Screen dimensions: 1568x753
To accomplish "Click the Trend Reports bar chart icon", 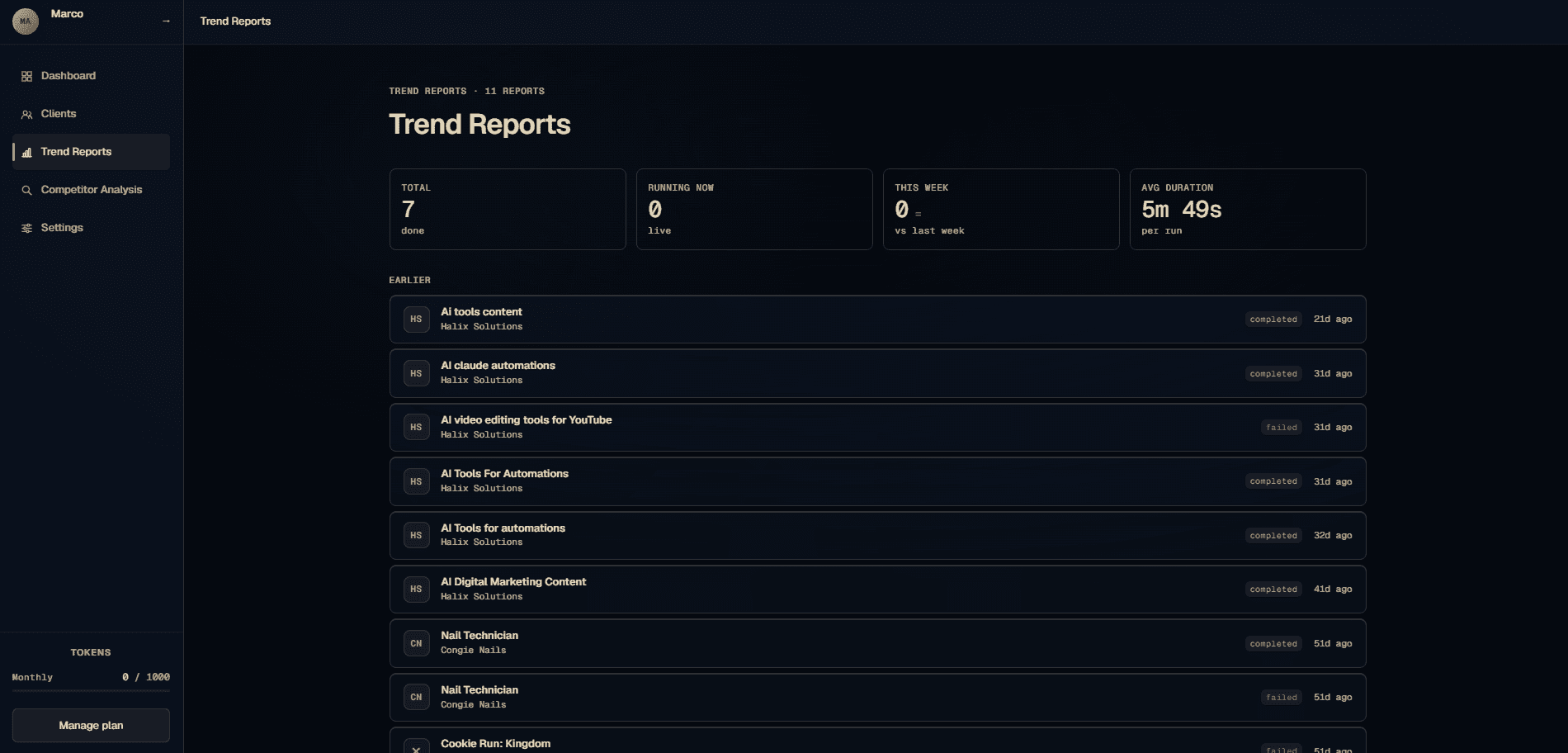I will coord(26,152).
